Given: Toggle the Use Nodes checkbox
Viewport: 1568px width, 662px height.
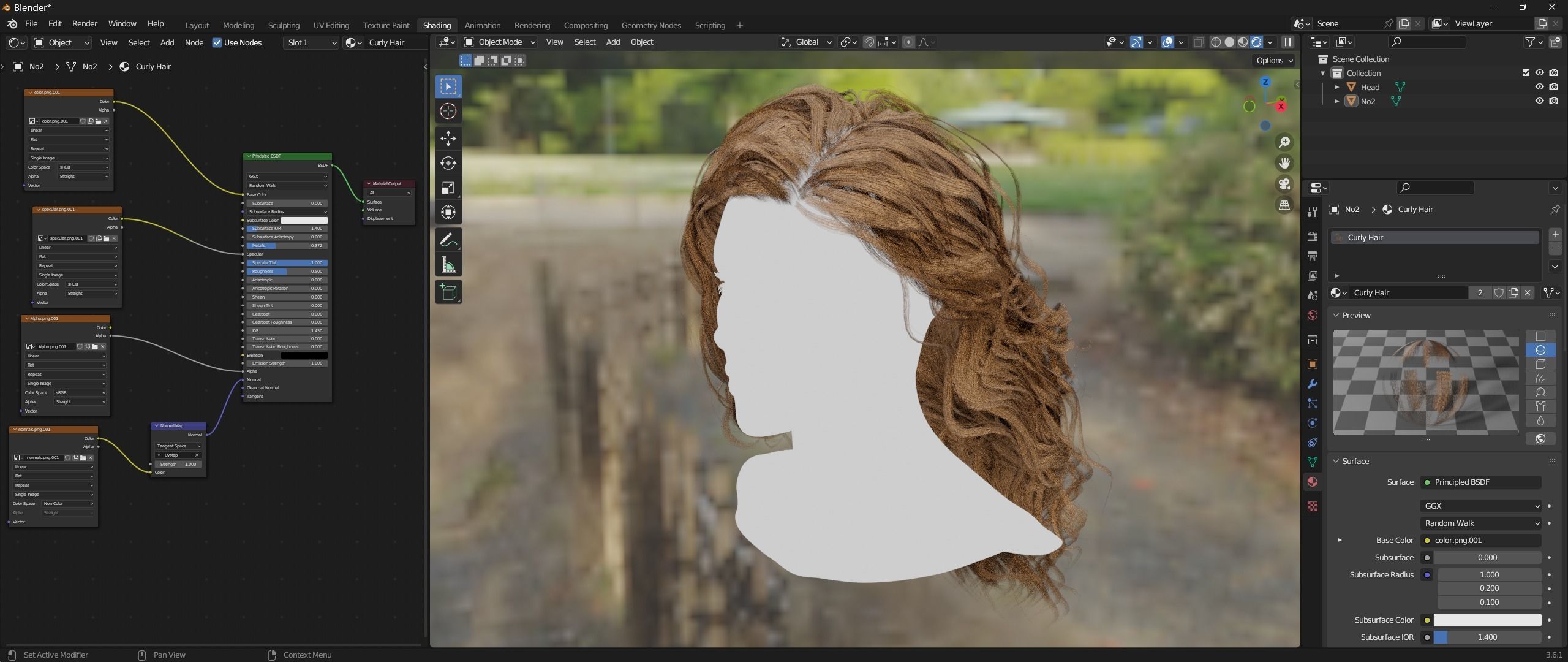Looking at the screenshot, I should [x=217, y=42].
